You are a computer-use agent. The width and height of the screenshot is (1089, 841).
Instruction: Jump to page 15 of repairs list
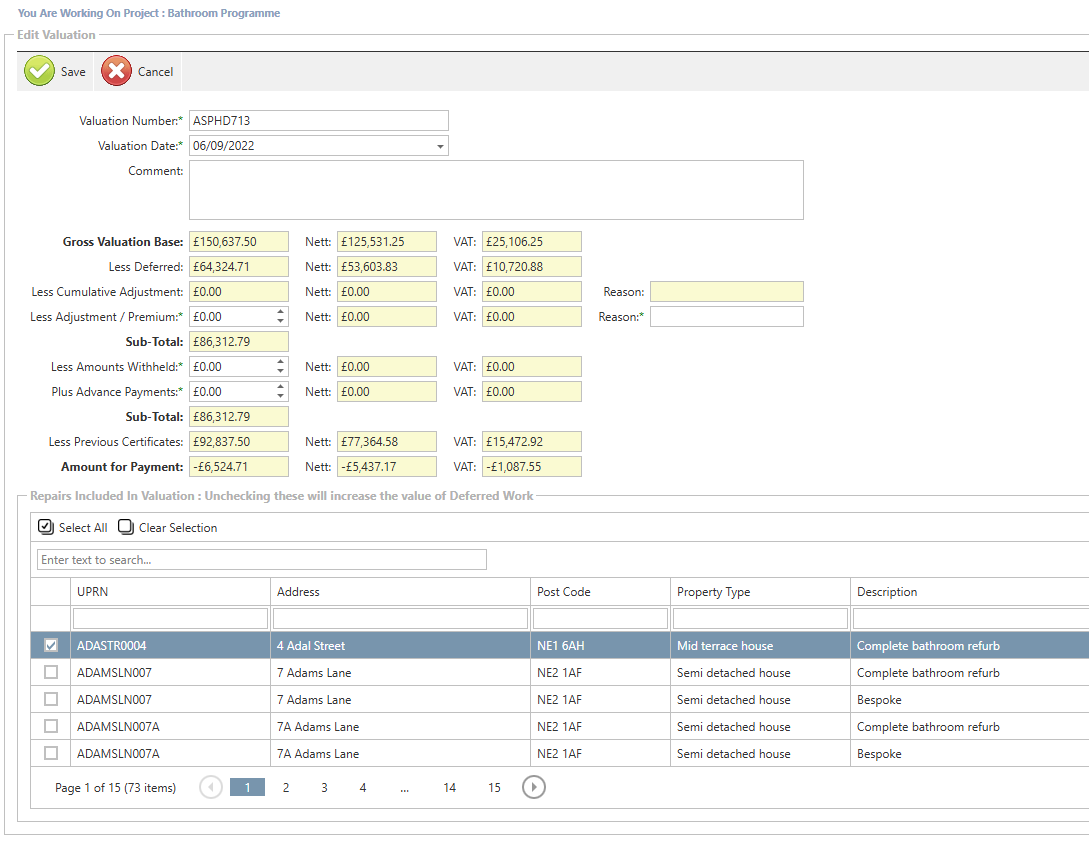click(x=494, y=788)
